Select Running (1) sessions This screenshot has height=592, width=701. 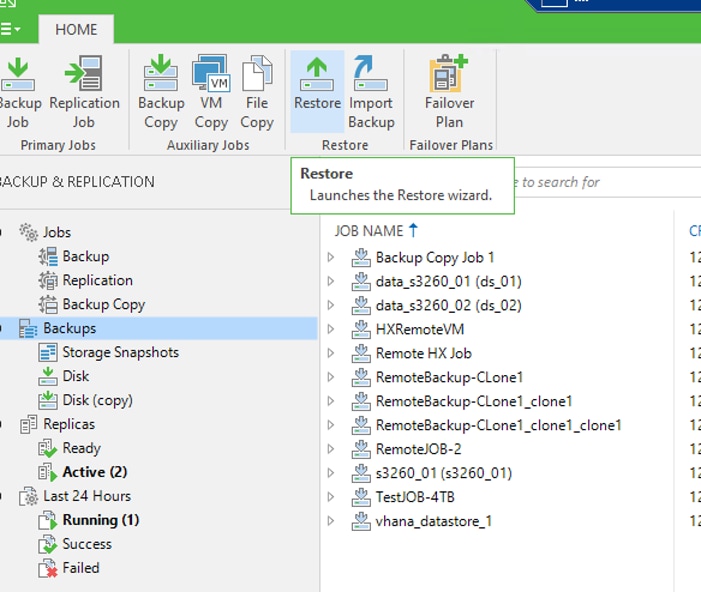coord(101,520)
